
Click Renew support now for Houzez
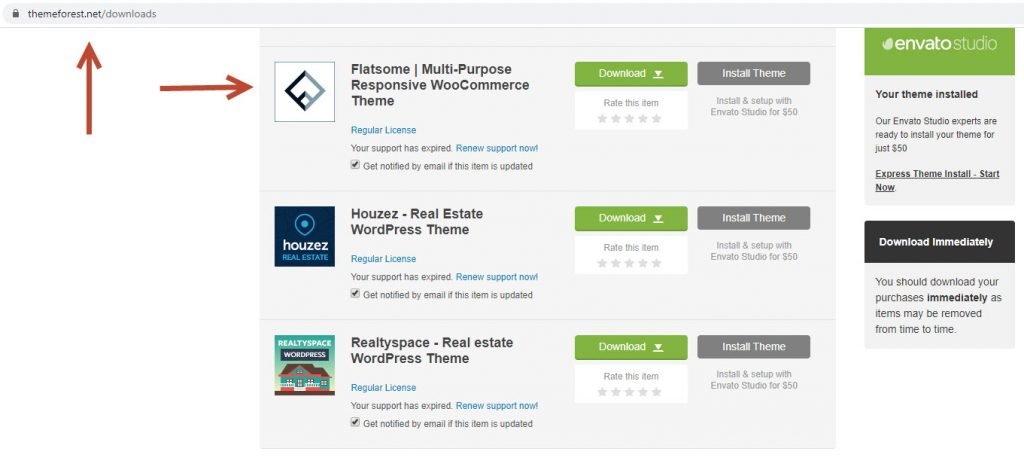point(497,277)
